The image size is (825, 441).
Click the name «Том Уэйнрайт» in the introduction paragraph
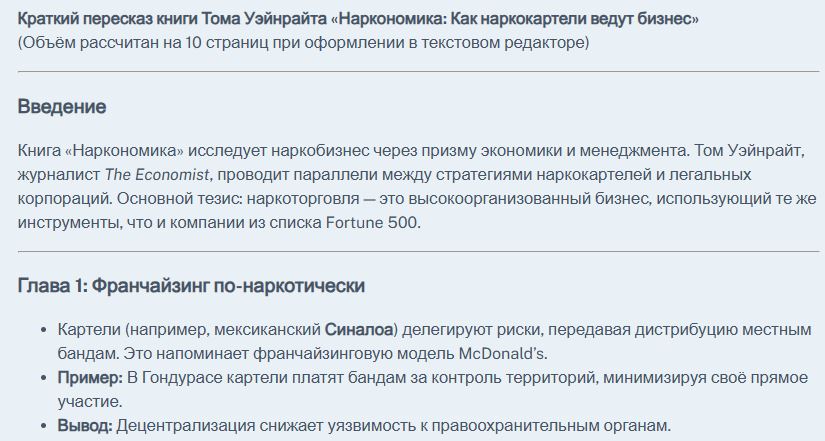click(749, 151)
